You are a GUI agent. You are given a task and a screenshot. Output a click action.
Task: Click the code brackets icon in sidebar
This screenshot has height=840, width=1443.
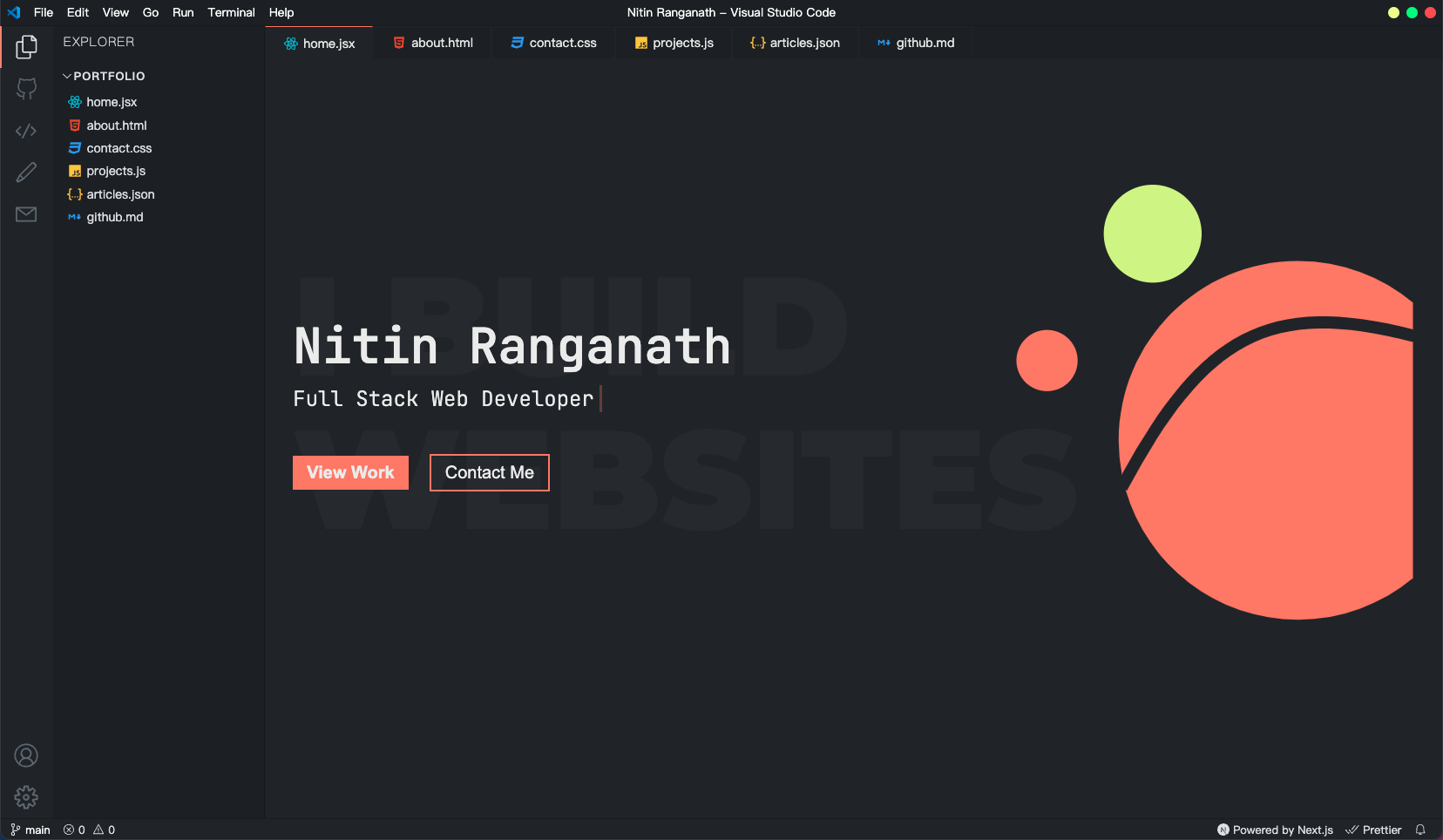point(26,131)
